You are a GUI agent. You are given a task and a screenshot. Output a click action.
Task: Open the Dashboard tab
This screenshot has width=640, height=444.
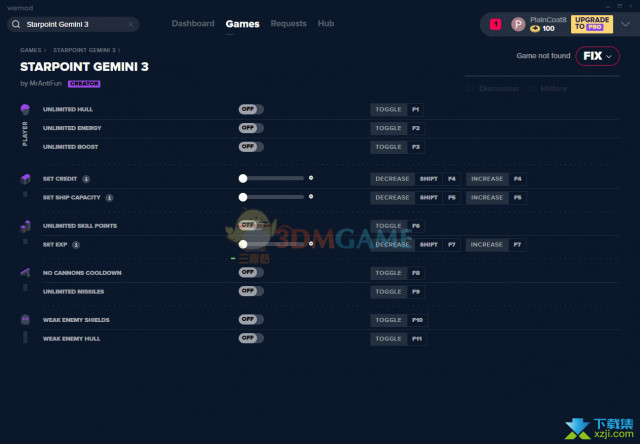193,24
